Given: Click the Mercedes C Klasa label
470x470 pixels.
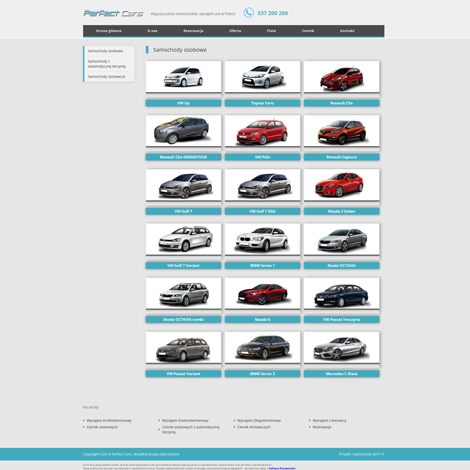Looking at the screenshot, I should [x=342, y=374].
